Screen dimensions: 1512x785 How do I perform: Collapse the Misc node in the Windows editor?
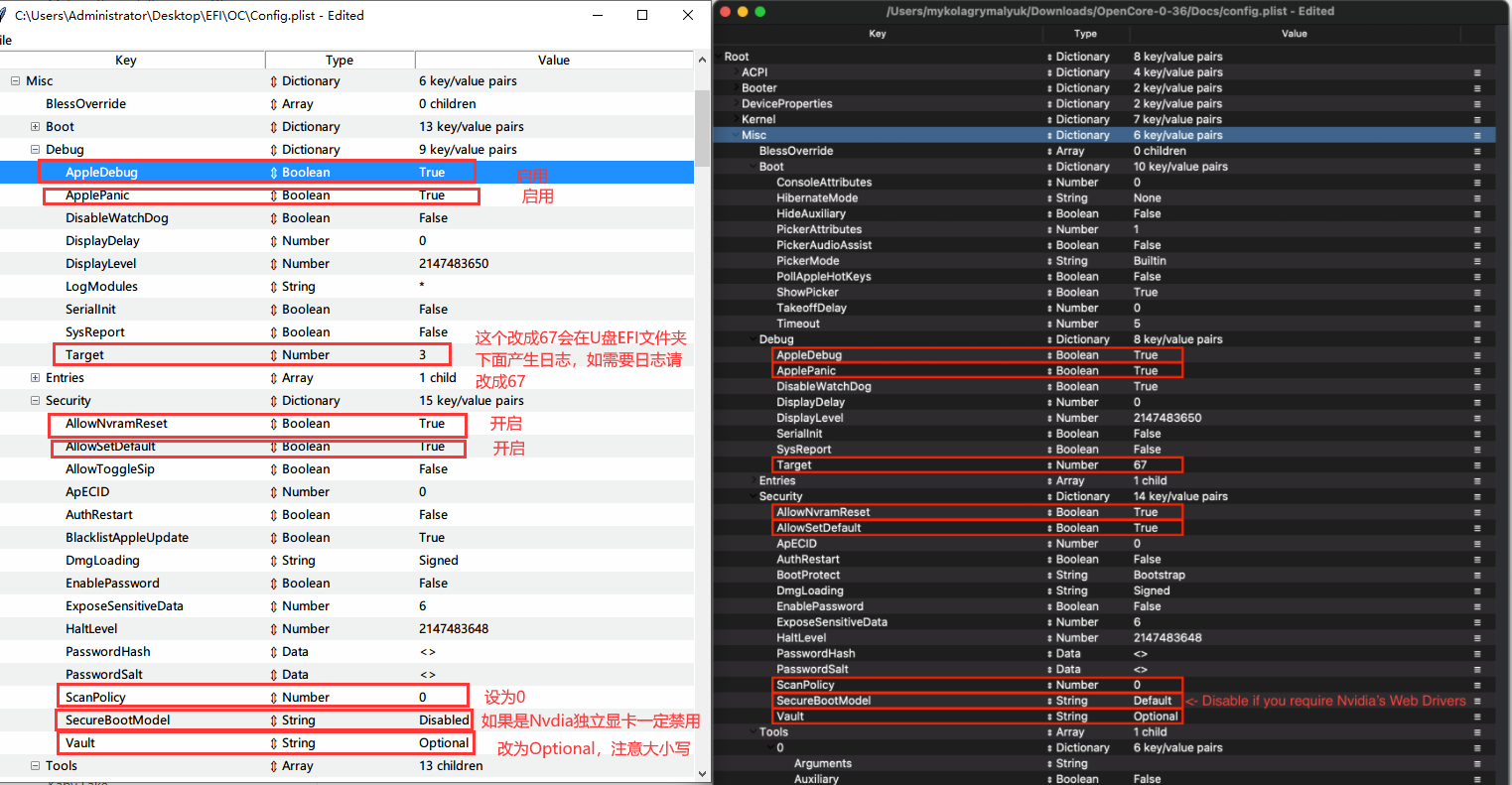pyautogui.click(x=16, y=81)
